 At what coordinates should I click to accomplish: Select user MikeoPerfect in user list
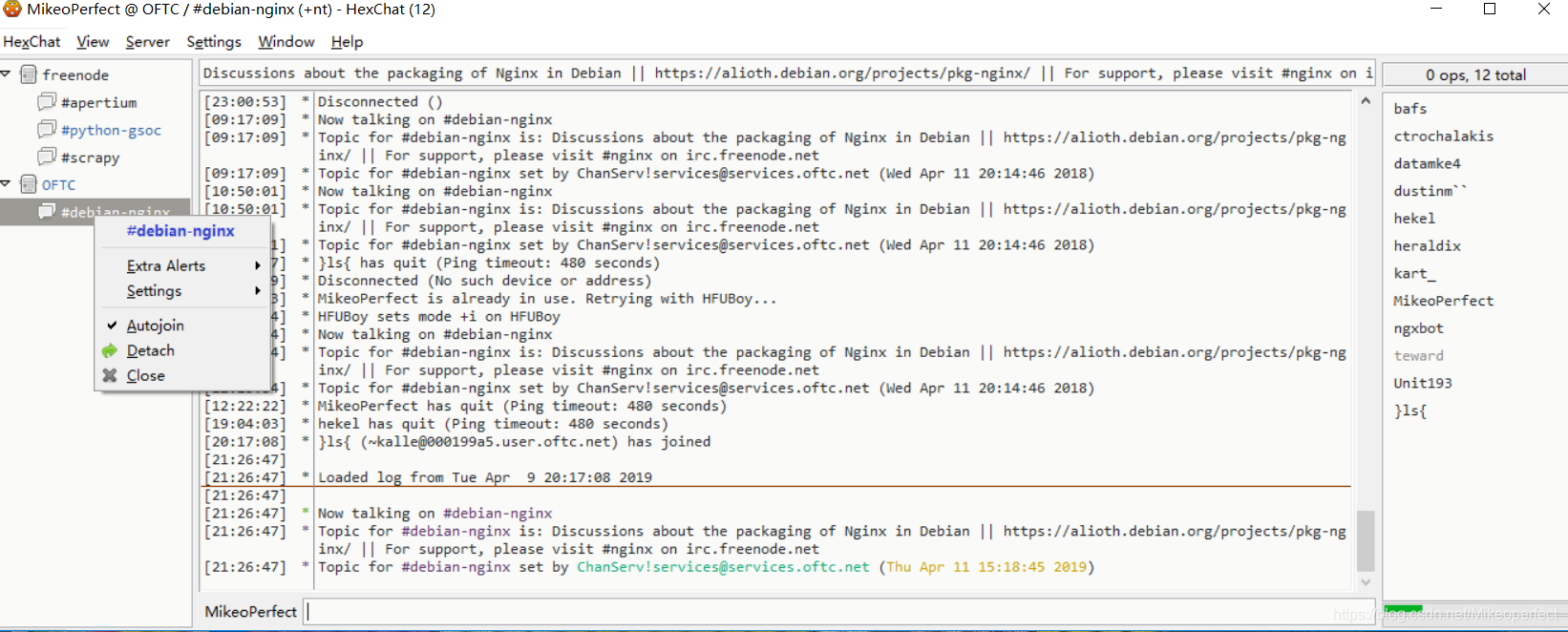click(x=1443, y=301)
